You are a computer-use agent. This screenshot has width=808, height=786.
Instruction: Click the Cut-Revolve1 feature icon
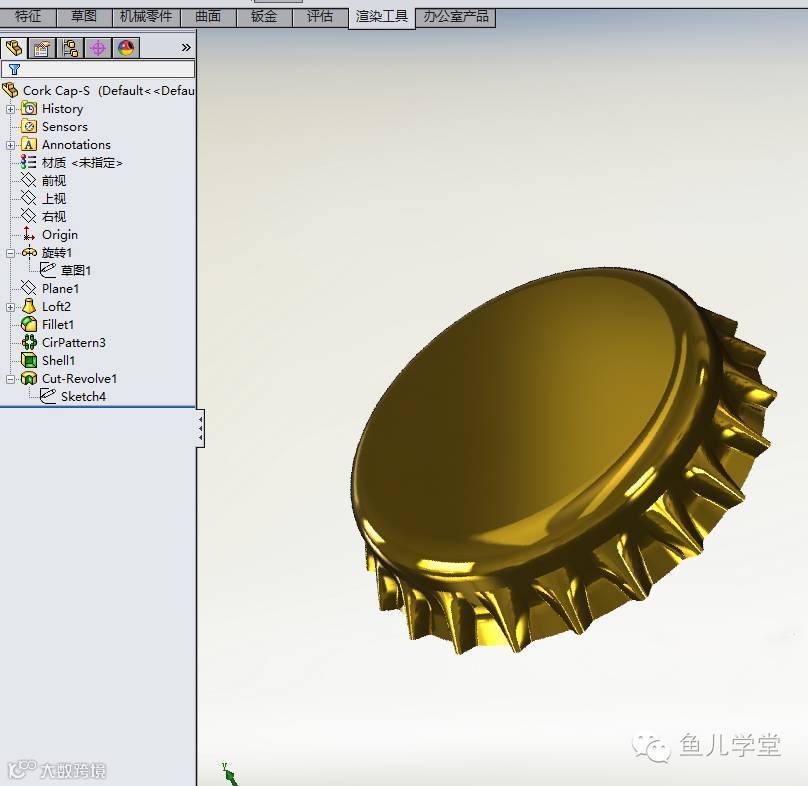pos(29,378)
